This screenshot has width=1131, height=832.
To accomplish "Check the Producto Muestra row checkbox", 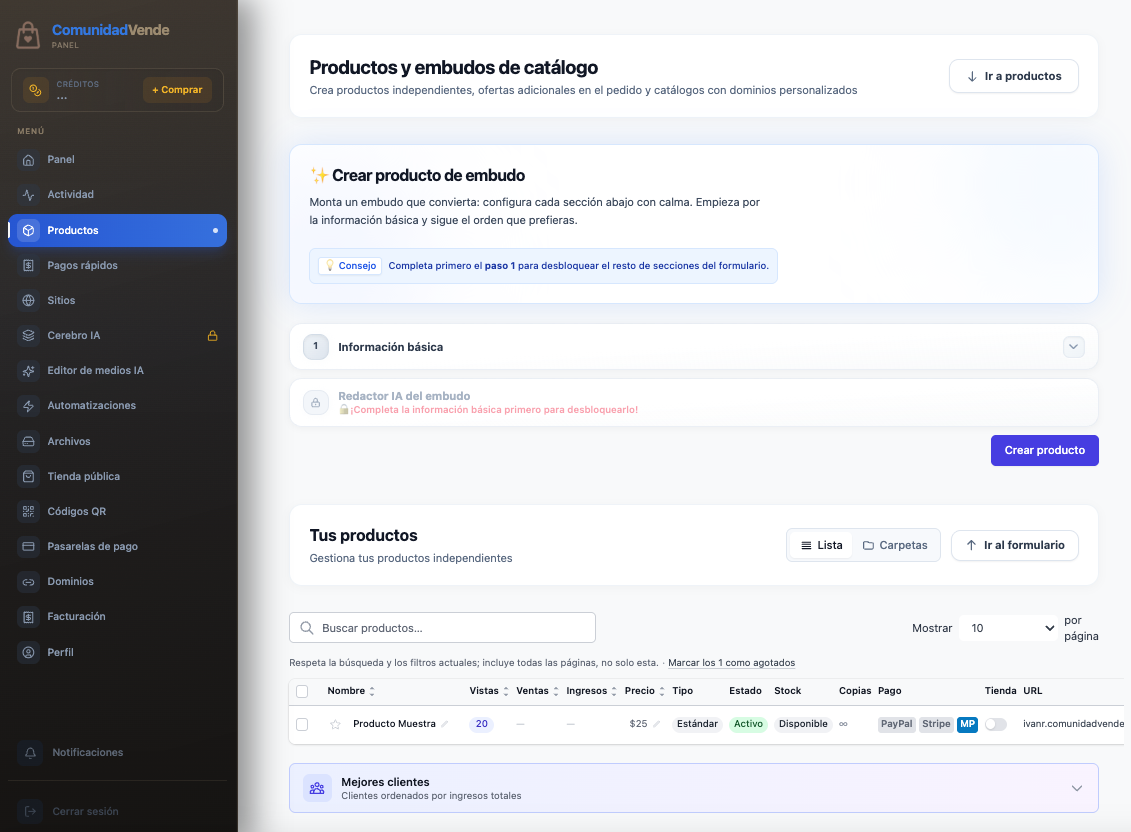I will coord(302,724).
